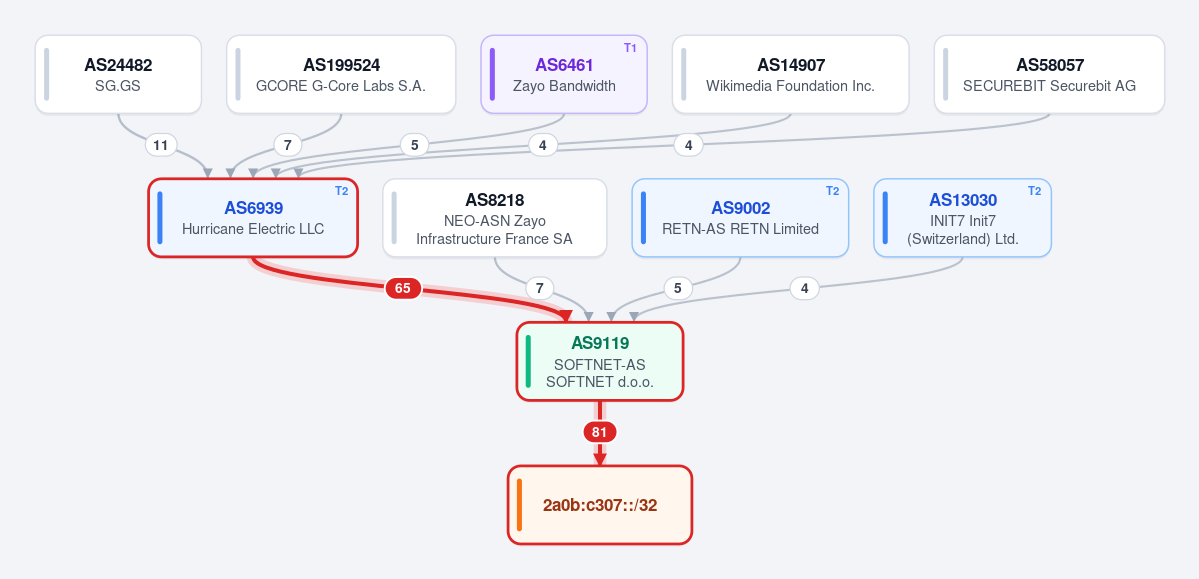Viewport: 1199px width, 579px height.
Task: Click the T2 badge on RETN Limited
Action: [832, 190]
